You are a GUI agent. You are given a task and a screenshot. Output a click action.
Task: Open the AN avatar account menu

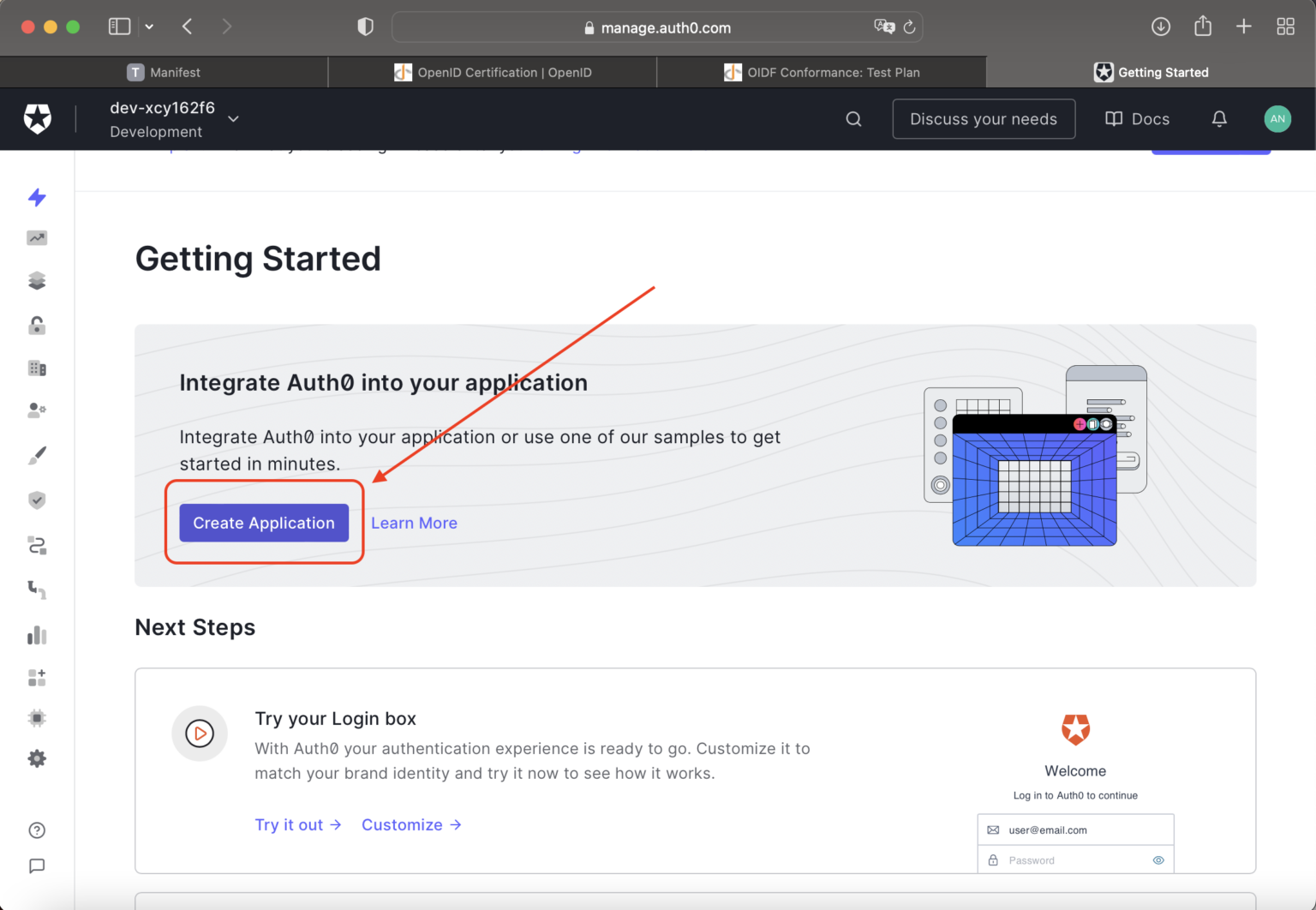click(1277, 118)
